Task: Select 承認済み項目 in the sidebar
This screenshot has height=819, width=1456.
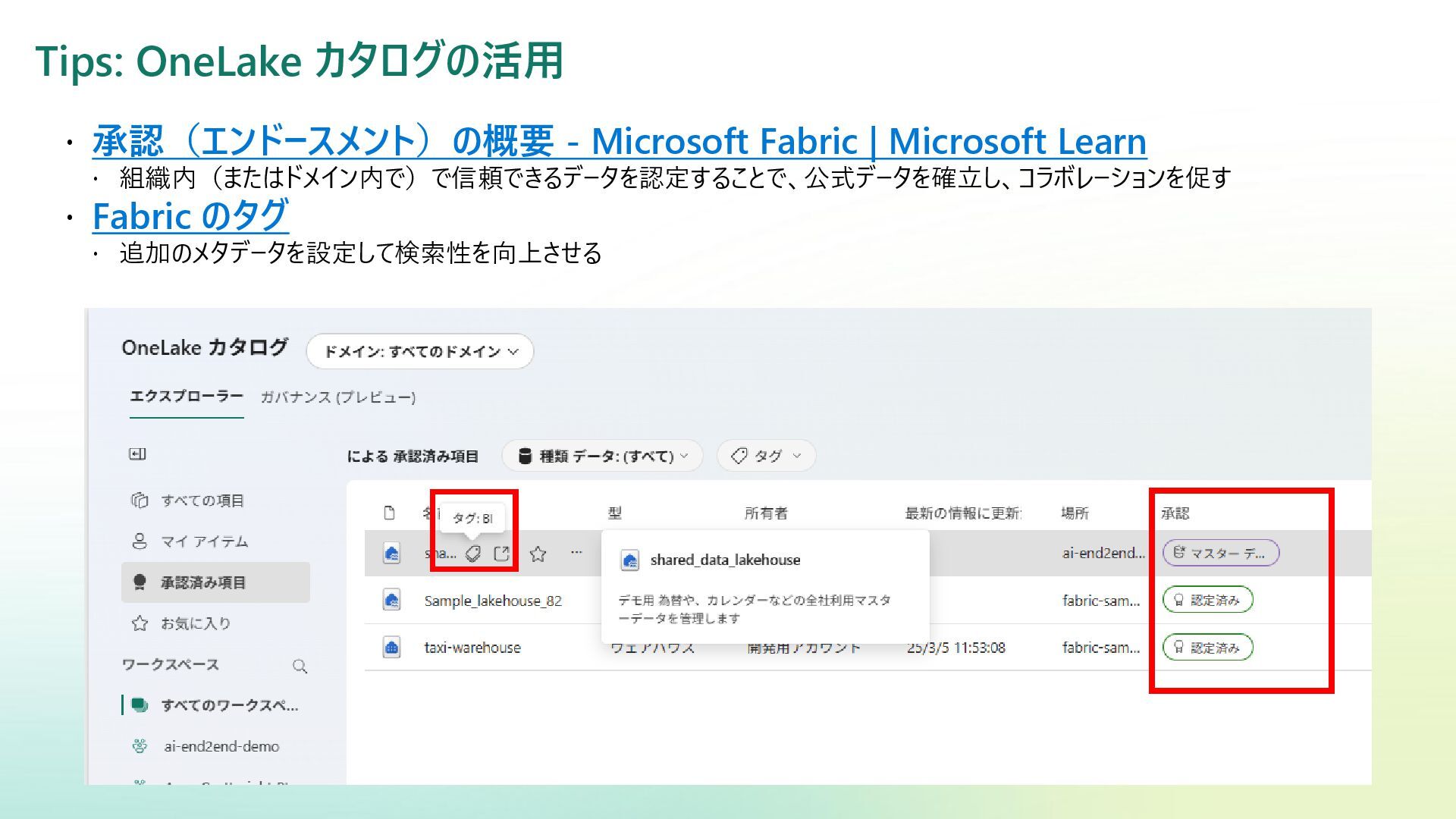Action: 215,582
